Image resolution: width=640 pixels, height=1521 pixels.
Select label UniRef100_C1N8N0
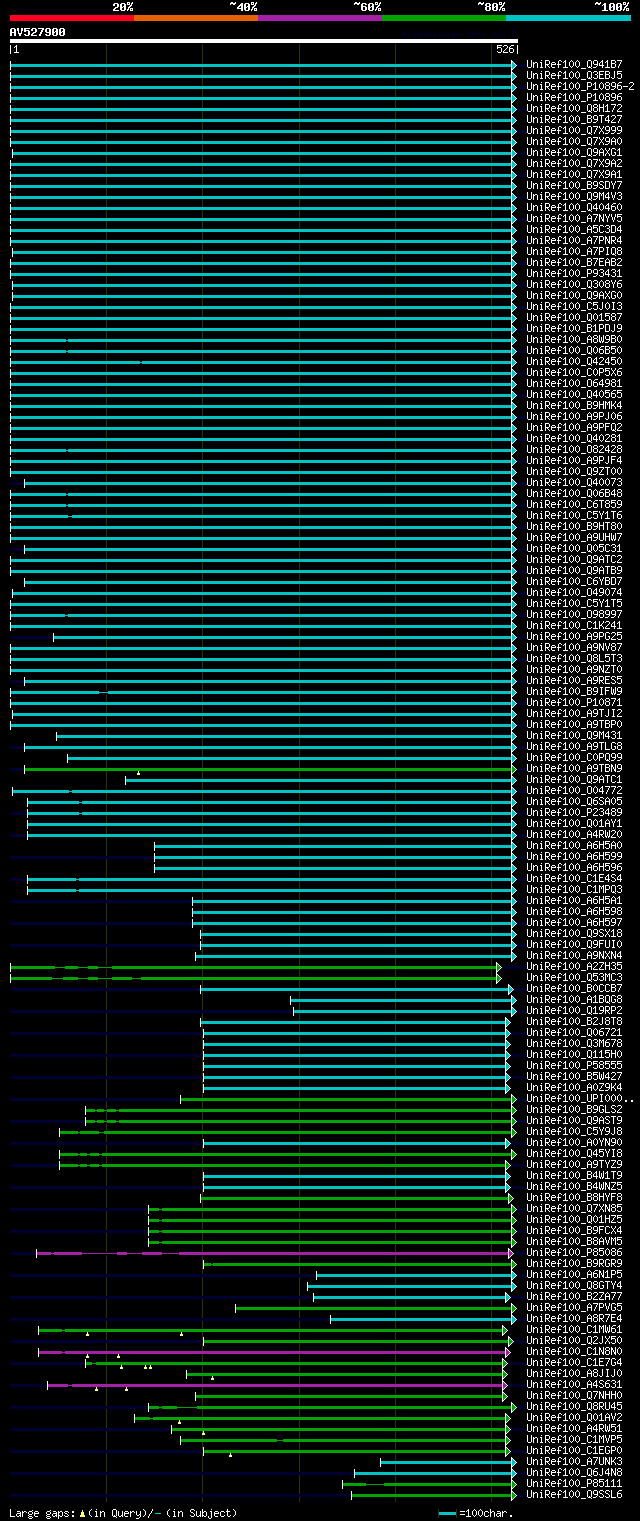pyautogui.click(x=574, y=1352)
